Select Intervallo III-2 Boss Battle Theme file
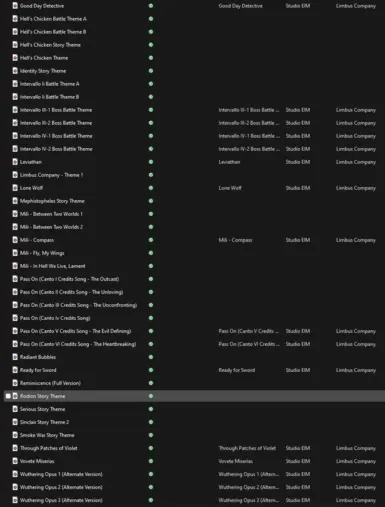This screenshot has height=507, width=385. [56, 123]
